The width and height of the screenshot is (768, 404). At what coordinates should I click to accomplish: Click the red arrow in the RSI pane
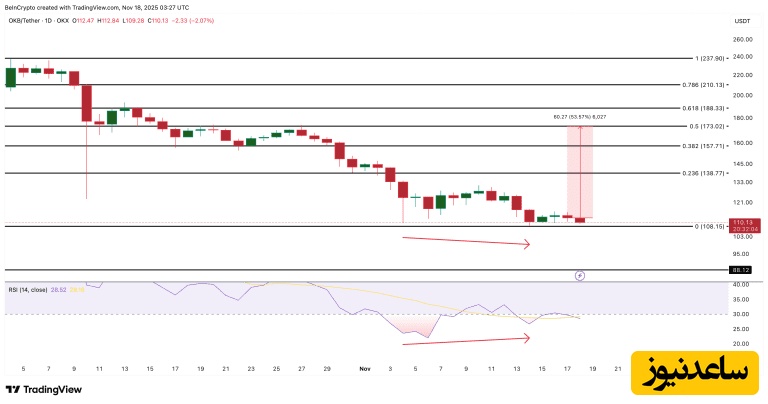[465, 341]
